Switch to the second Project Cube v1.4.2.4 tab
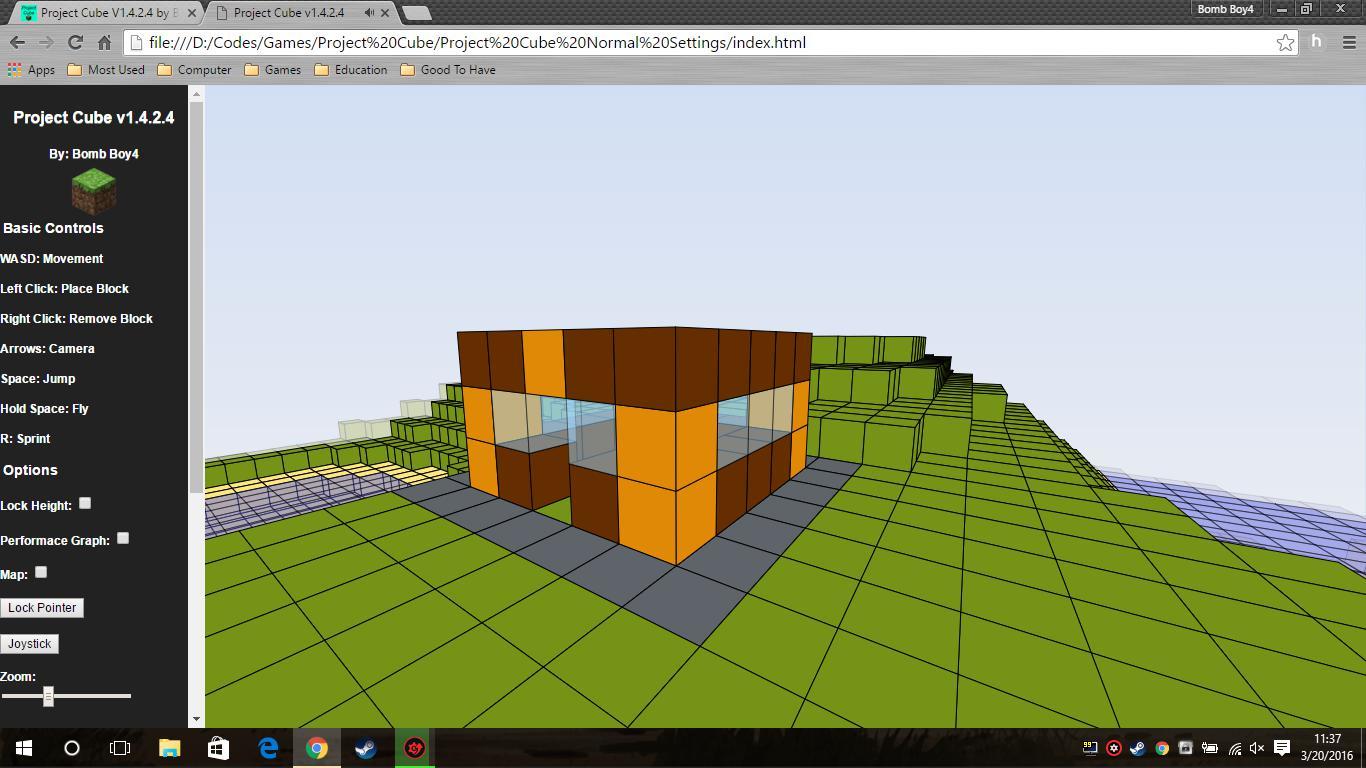Viewport: 1366px width, 768px height. (x=289, y=13)
